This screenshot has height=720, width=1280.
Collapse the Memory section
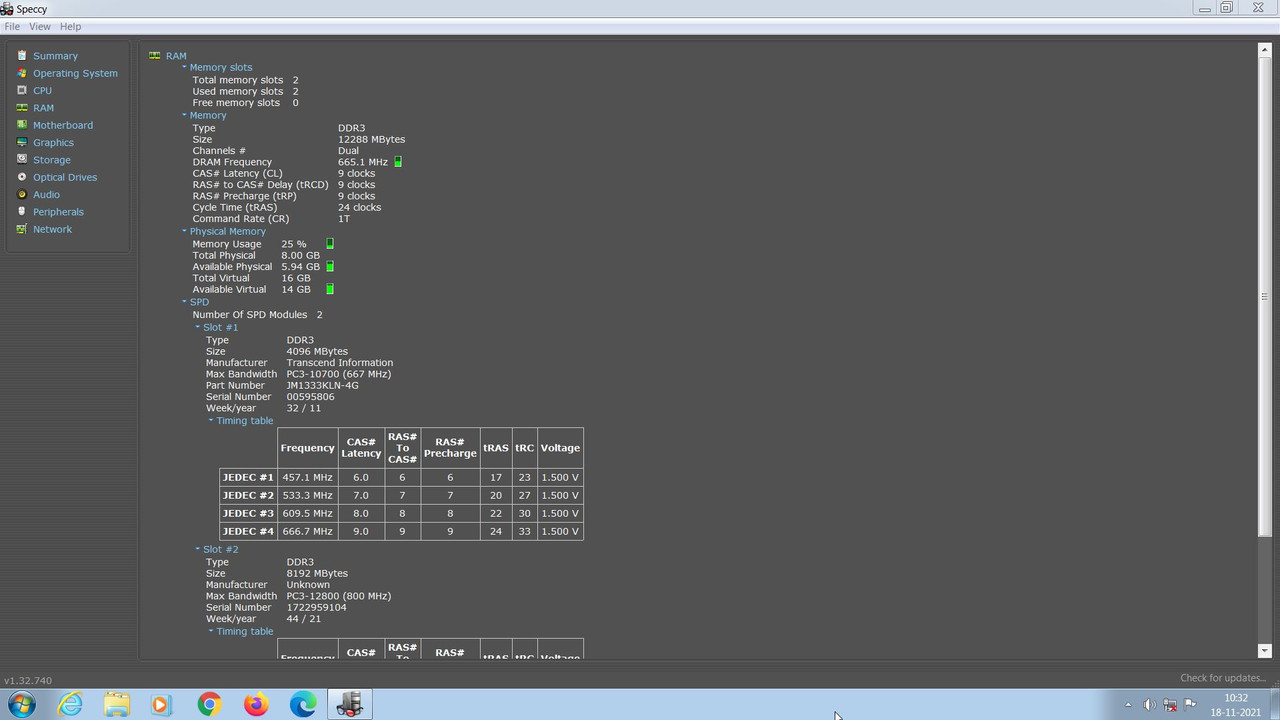[x=184, y=115]
